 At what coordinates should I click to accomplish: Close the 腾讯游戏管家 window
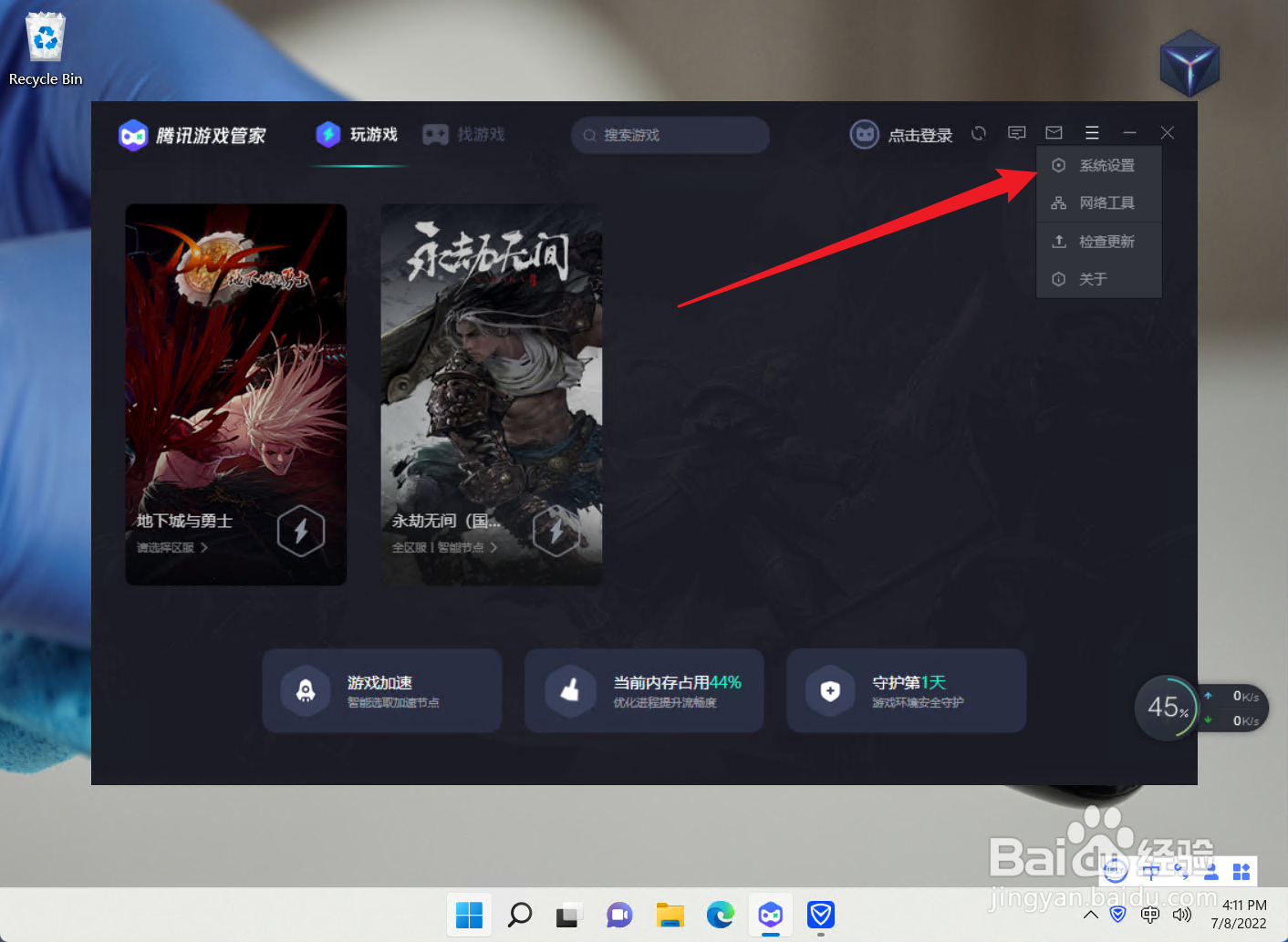(x=1168, y=133)
